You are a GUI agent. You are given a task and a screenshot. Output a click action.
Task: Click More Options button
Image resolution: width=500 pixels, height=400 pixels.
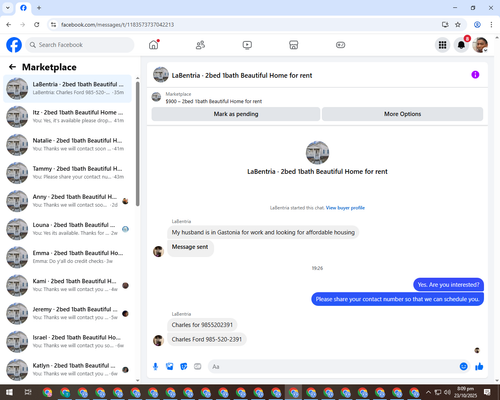(x=402, y=114)
